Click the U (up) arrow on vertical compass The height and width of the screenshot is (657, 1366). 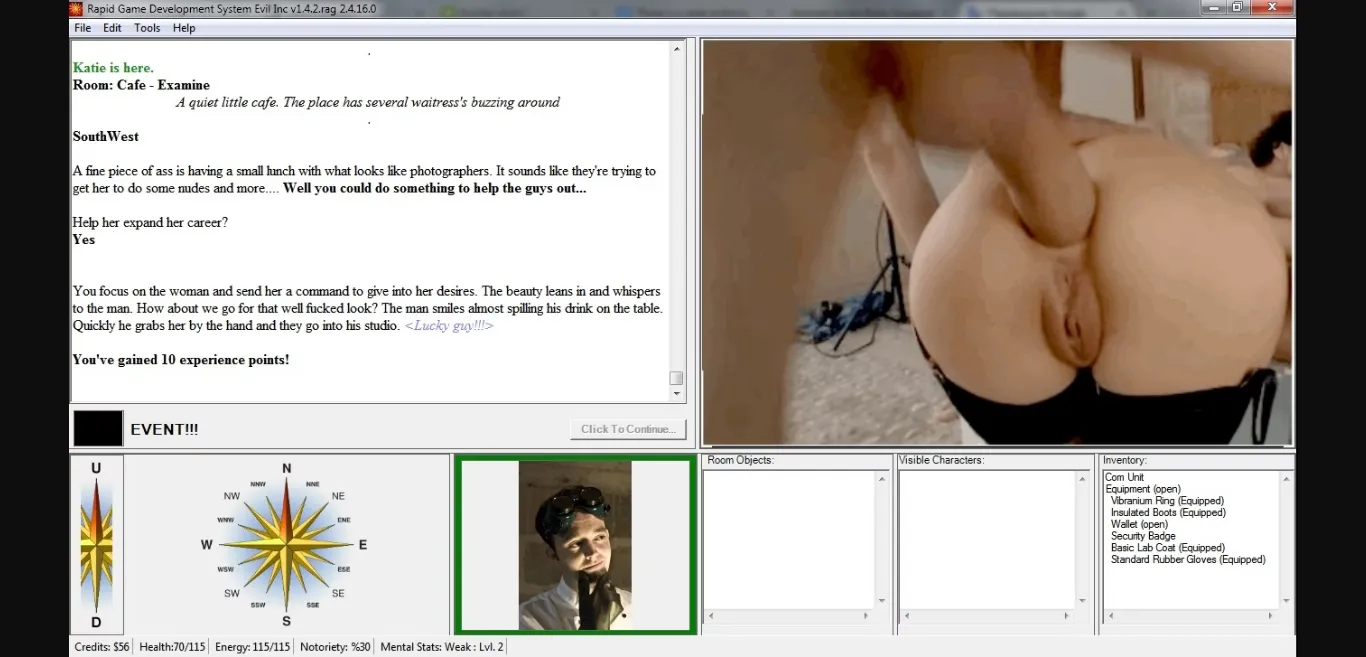tap(96, 469)
